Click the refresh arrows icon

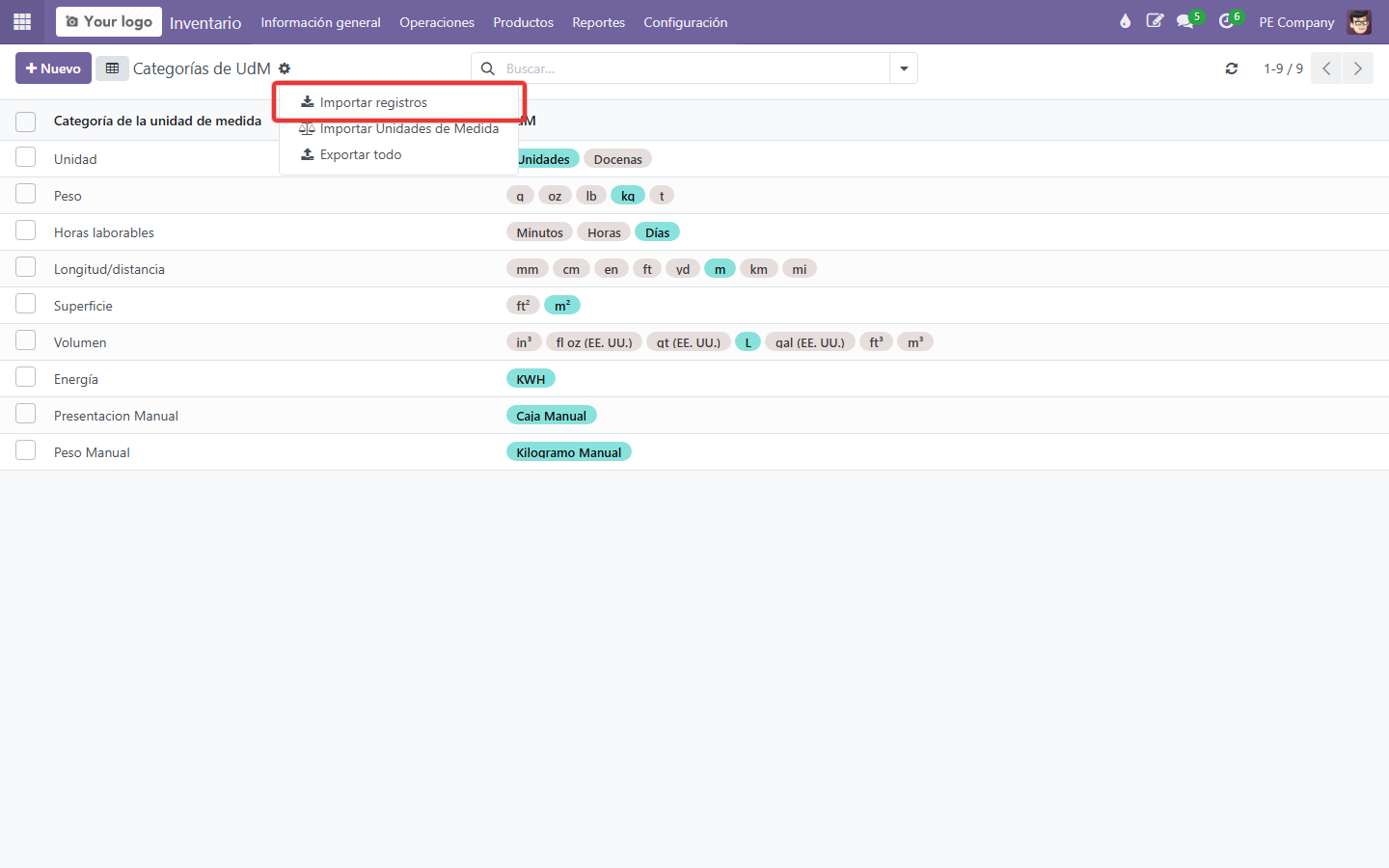pyautogui.click(x=1232, y=68)
